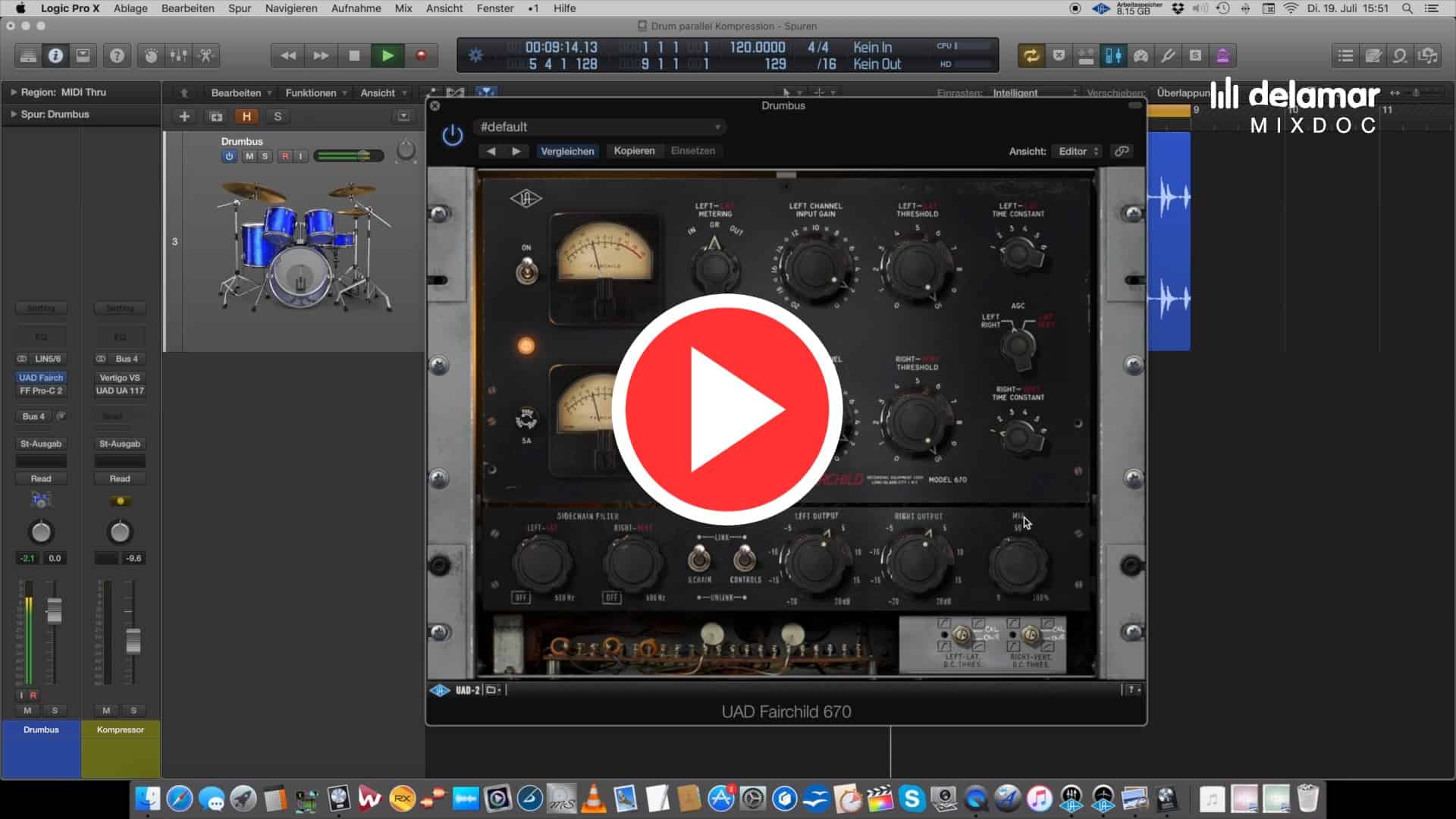Select the Vertigo VS plugin slot
Screen dimensions: 1456x819
[120, 378]
